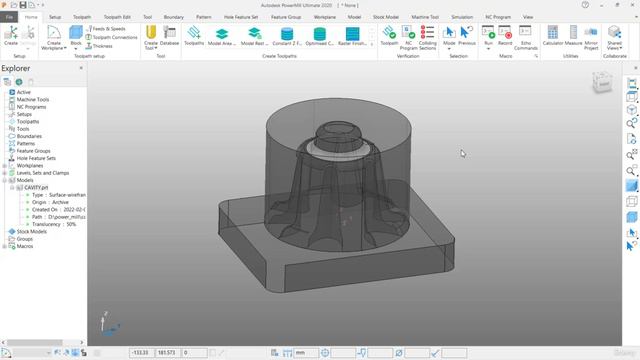Toggle wireframe view
Viewport: 640px width, 360px height.
tap(631, 201)
